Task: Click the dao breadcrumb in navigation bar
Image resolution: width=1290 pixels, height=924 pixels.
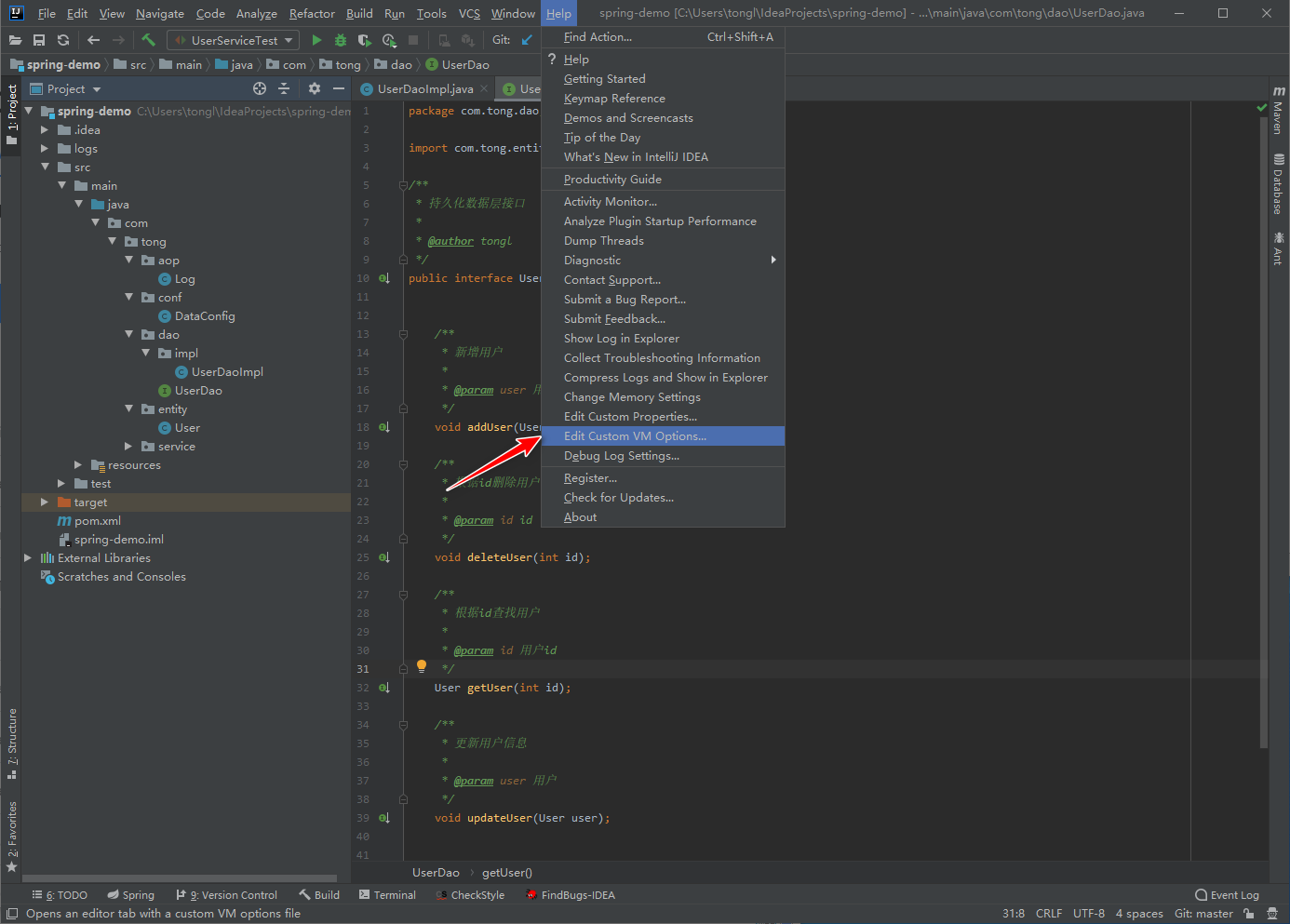Action: [x=394, y=65]
